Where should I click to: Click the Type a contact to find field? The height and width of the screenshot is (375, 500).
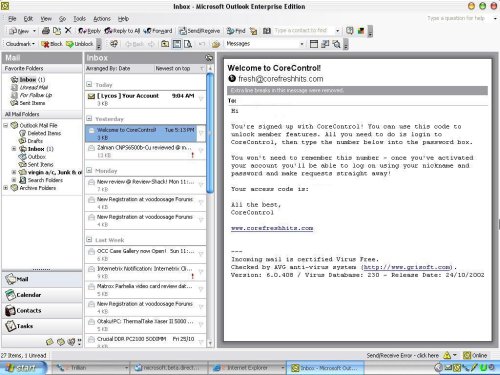(303, 31)
